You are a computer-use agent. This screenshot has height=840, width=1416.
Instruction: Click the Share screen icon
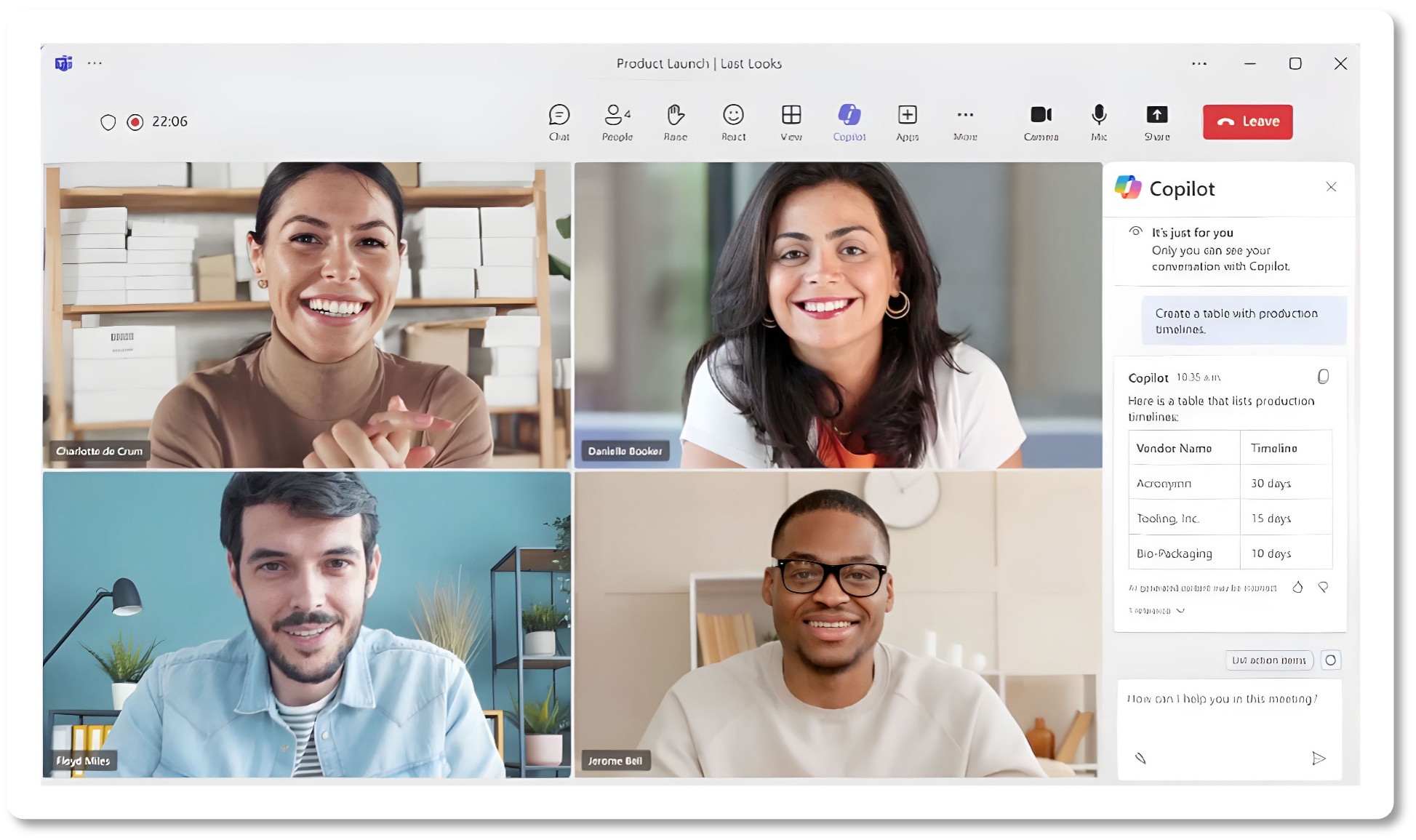pos(1156,121)
